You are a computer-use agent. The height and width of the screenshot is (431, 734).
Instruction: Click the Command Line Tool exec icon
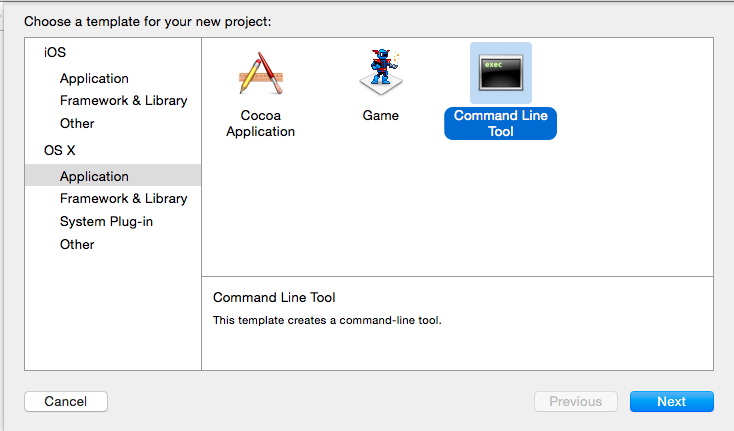tap(500, 73)
